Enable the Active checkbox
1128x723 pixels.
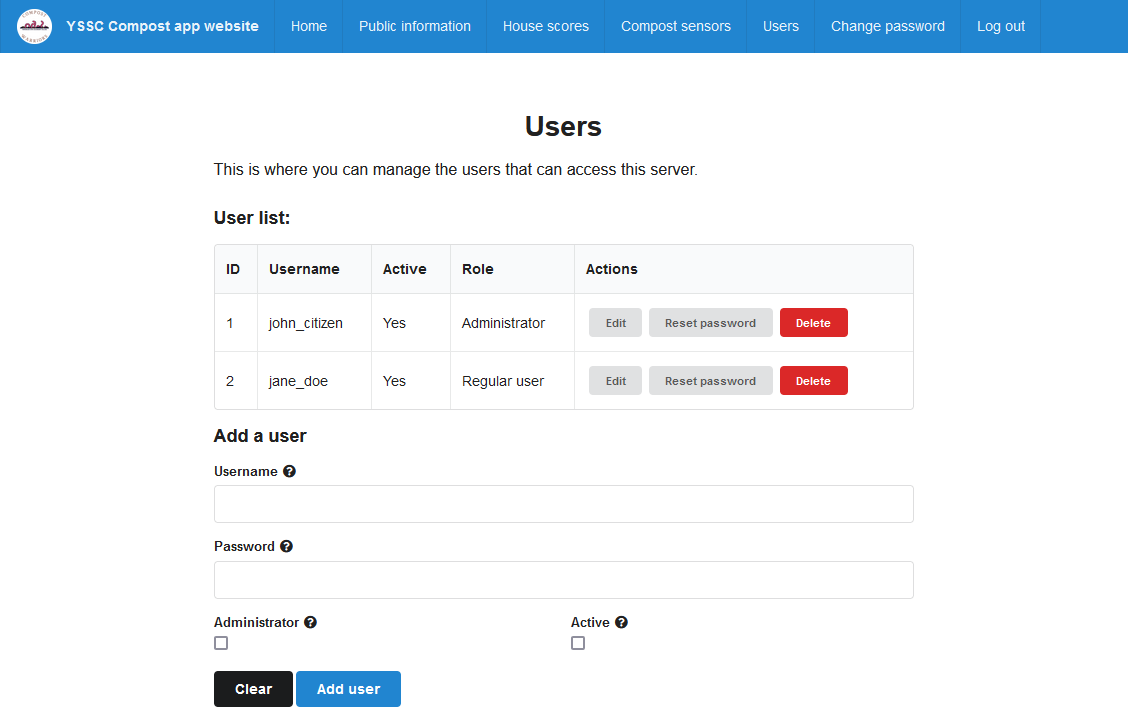[x=578, y=643]
